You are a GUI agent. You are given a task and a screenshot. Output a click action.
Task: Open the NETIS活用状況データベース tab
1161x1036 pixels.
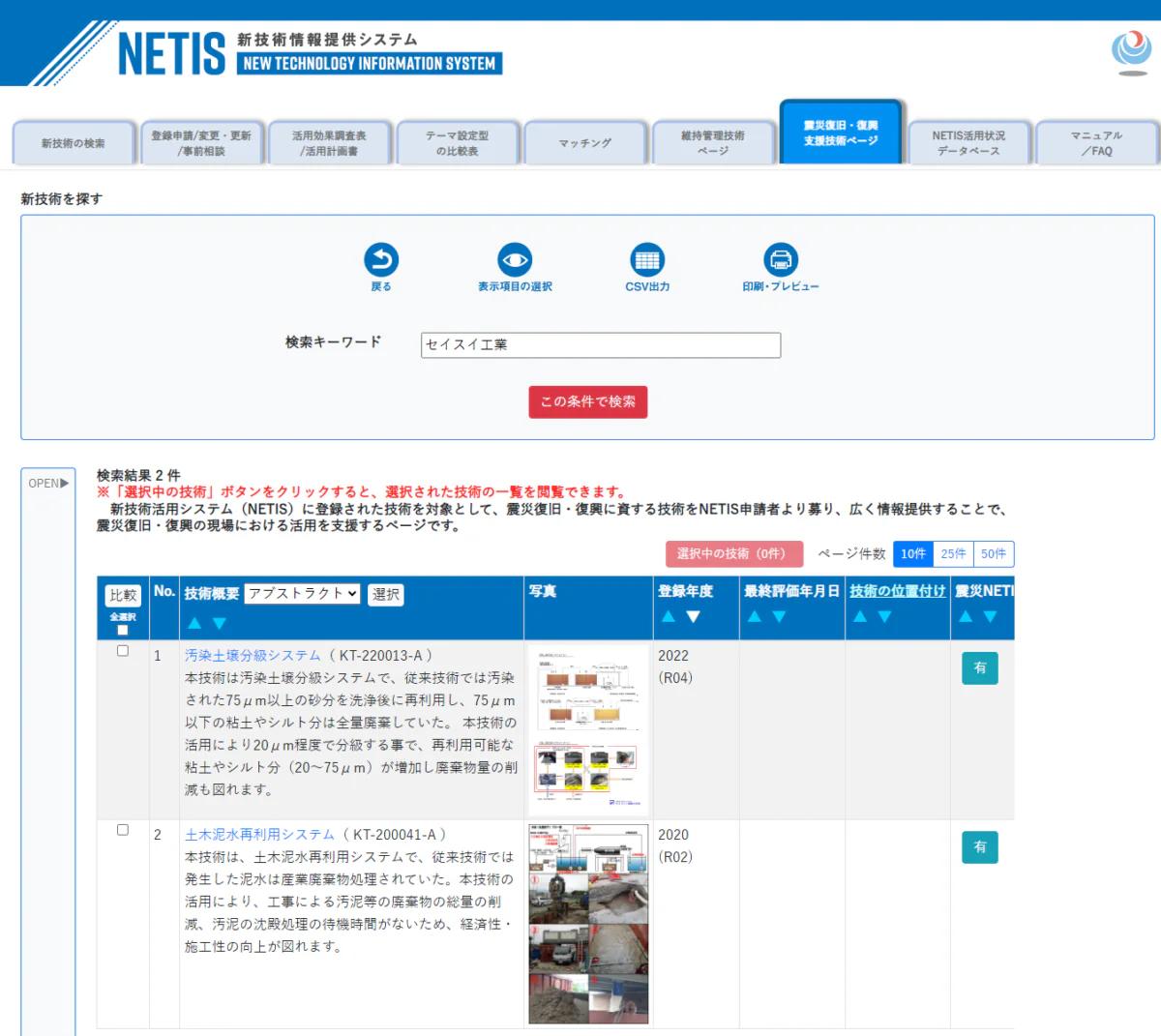pyautogui.click(x=968, y=142)
